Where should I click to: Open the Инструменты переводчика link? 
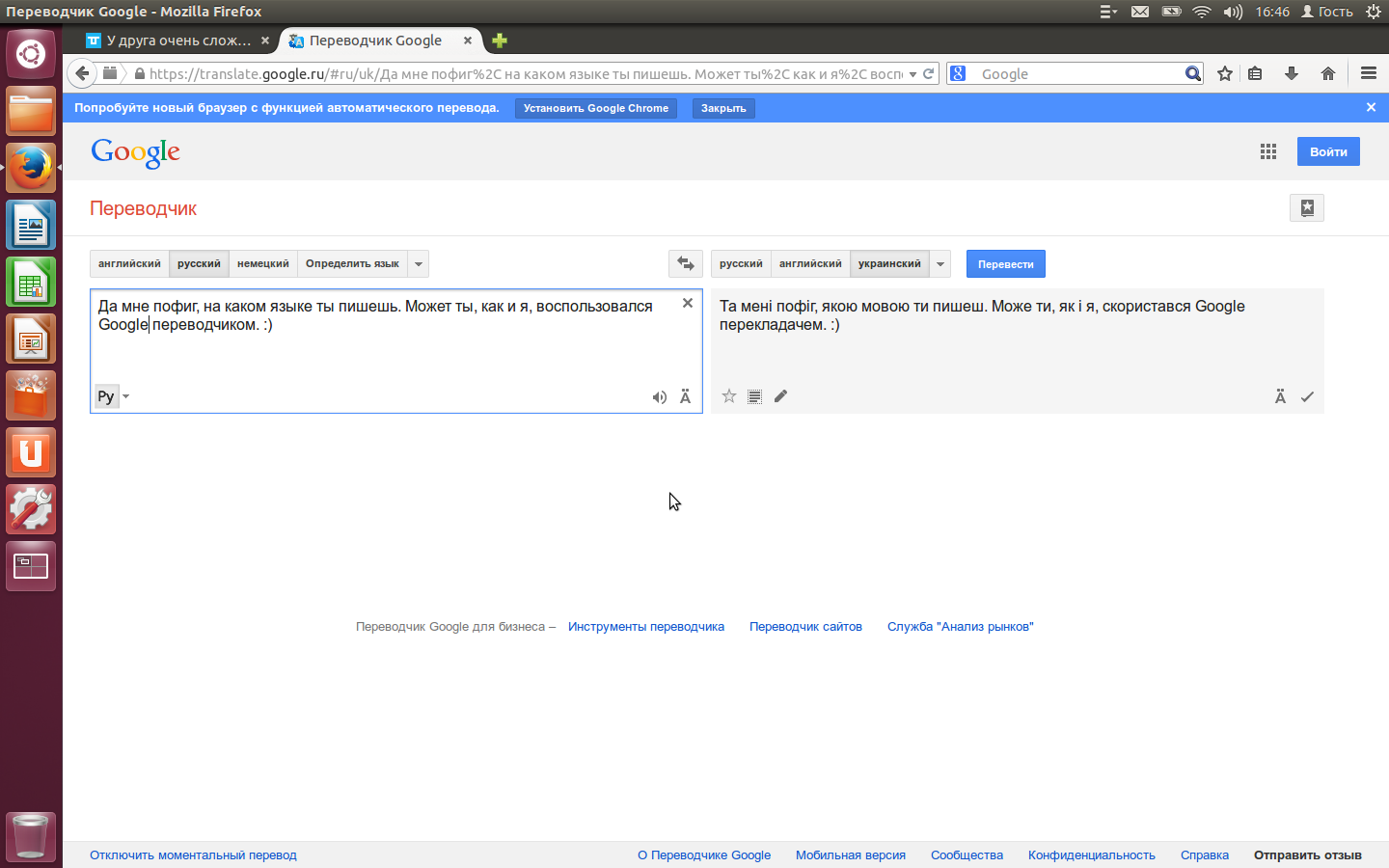tap(645, 627)
